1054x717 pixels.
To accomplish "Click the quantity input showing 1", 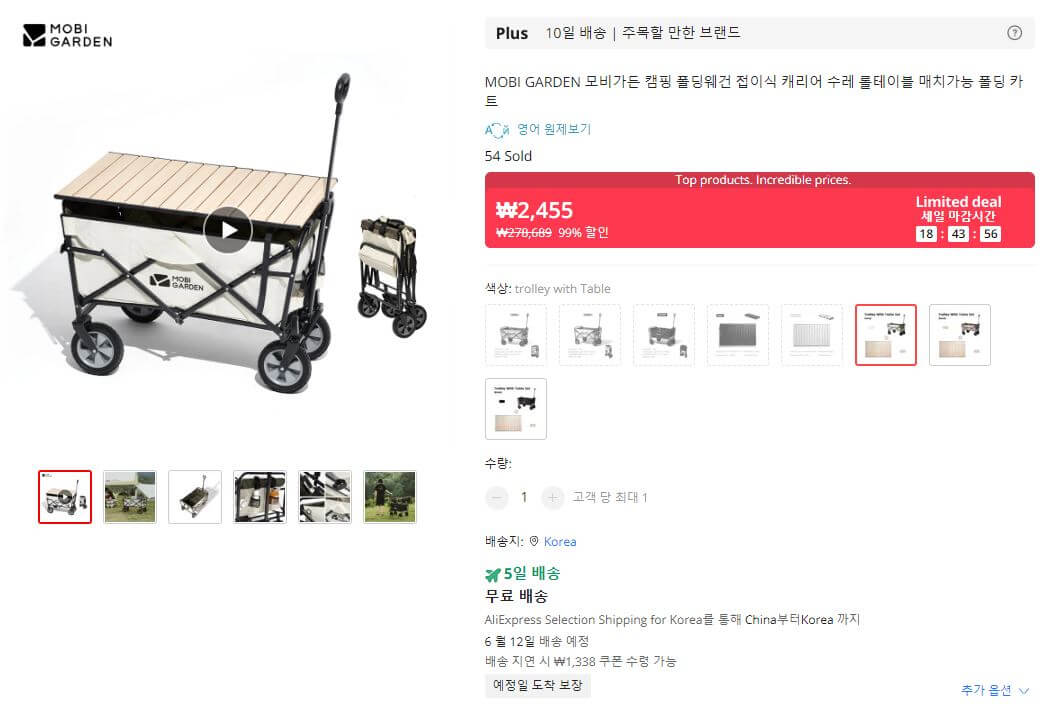I will coord(524,497).
